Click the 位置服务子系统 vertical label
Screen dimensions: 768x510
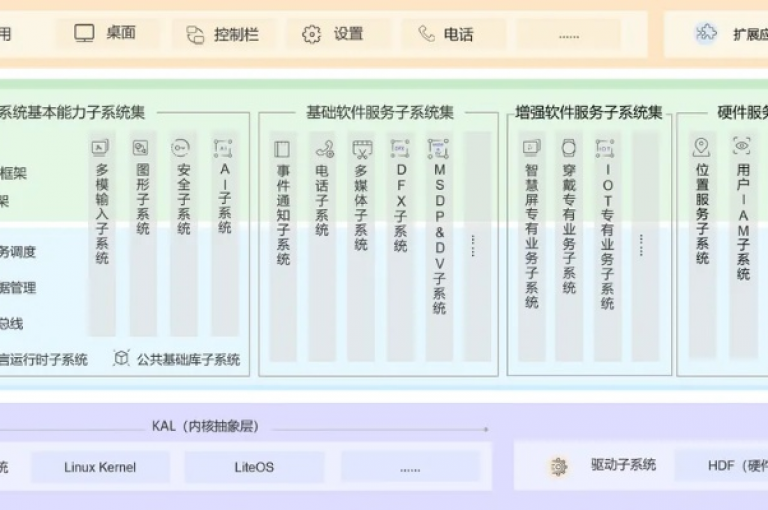[x=702, y=214]
